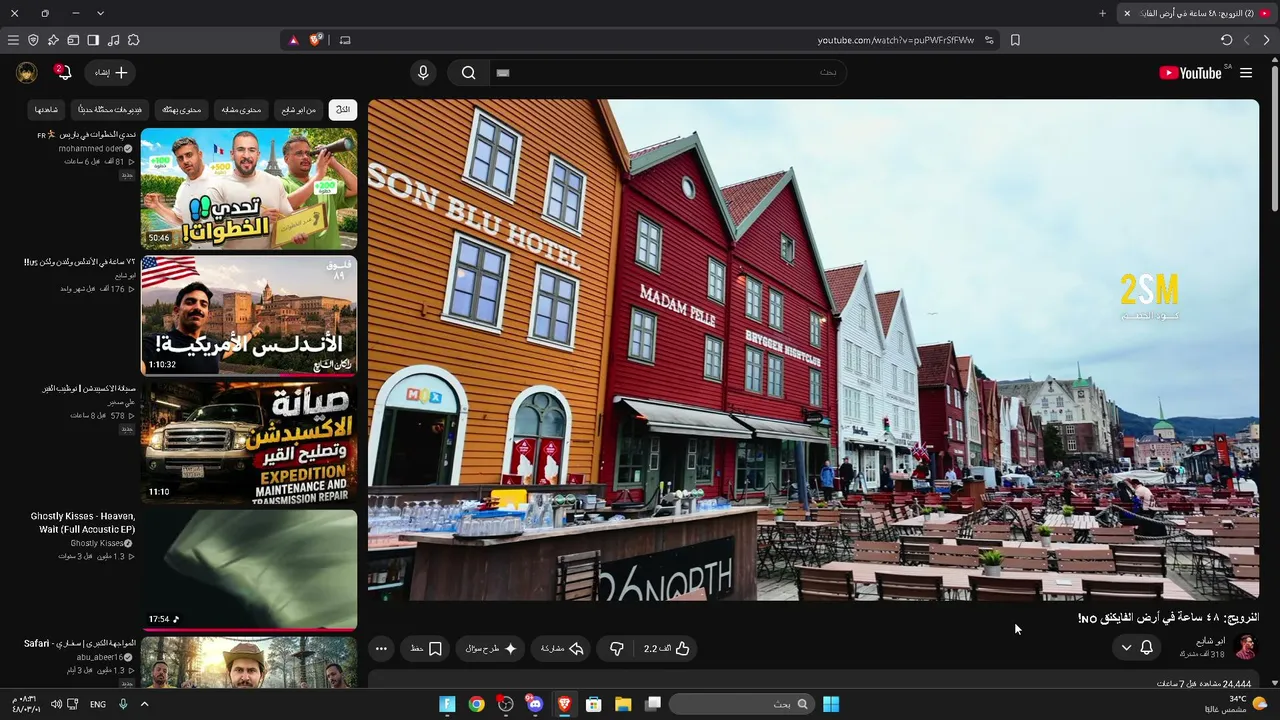1280x720 pixels.
Task: Open Microsoft Store from the taskbar
Action: (593, 704)
